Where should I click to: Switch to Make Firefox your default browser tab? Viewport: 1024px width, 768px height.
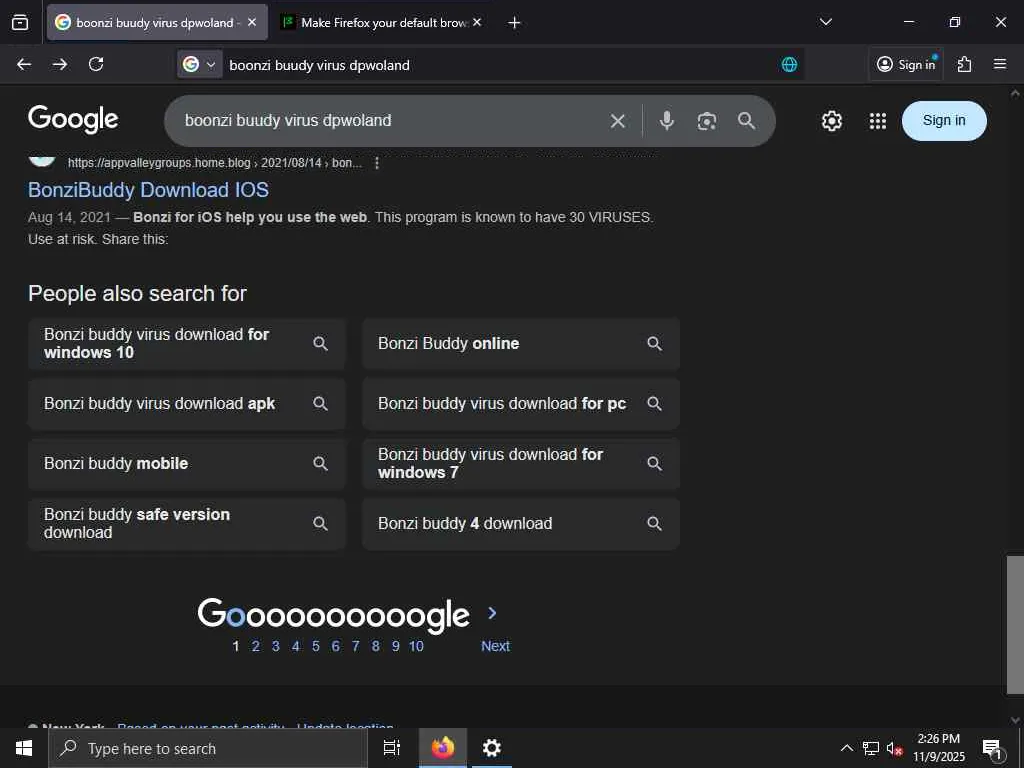(x=382, y=23)
